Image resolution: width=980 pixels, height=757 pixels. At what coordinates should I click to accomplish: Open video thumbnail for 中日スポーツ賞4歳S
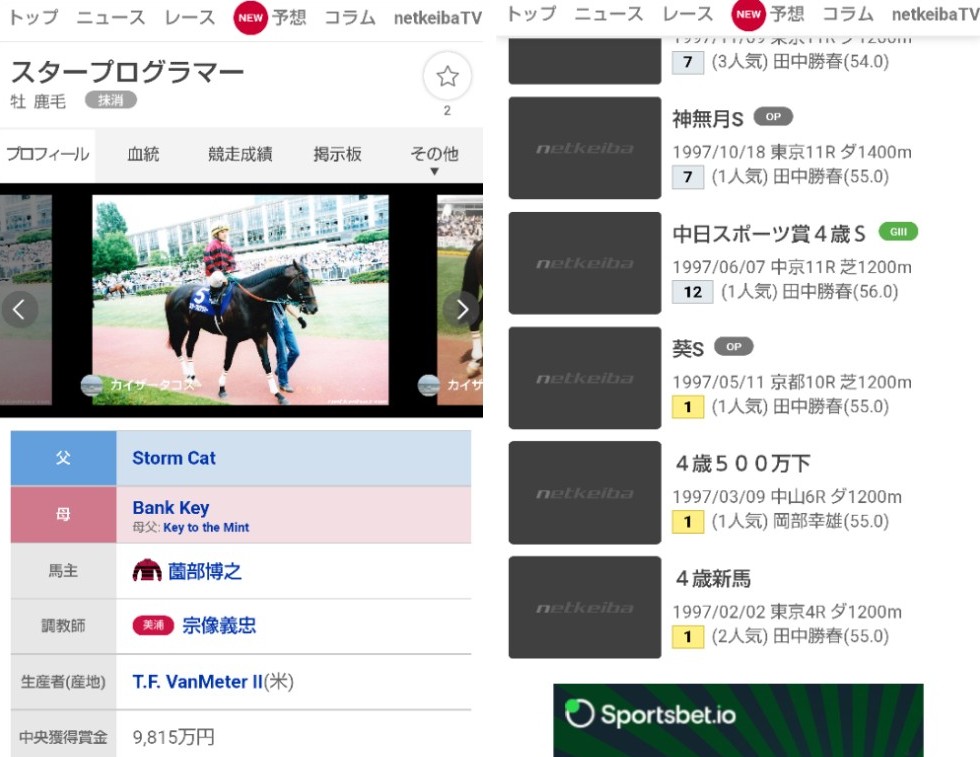click(x=584, y=263)
